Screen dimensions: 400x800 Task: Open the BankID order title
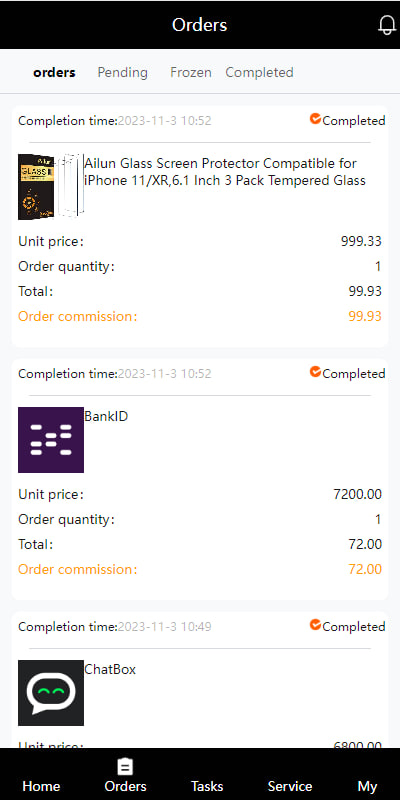tap(106, 416)
